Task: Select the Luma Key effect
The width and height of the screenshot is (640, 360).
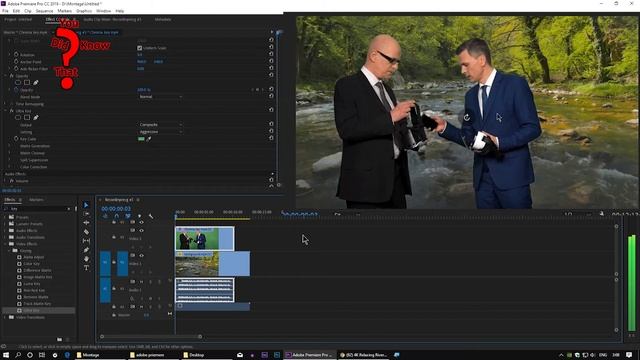Action: tap(31, 284)
